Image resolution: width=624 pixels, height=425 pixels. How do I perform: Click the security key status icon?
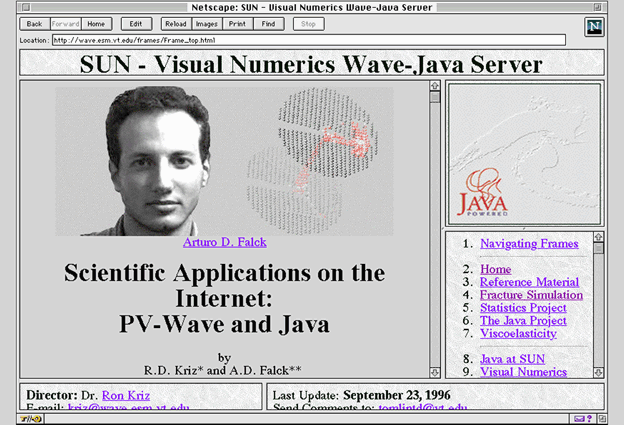[31, 419]
